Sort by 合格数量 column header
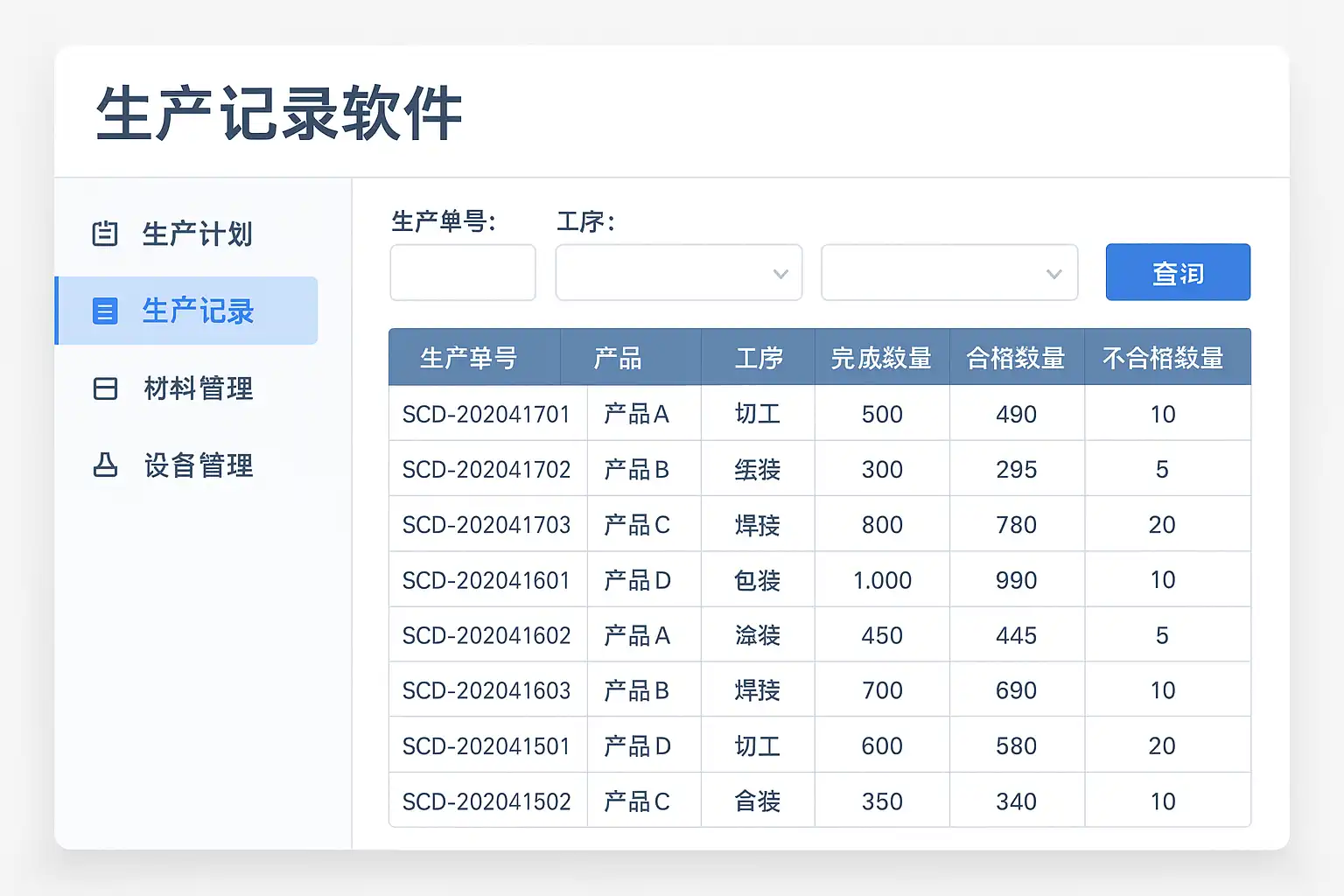Screen dimensions: 1344x896 pyautogui.click(x=1016, y=358)
